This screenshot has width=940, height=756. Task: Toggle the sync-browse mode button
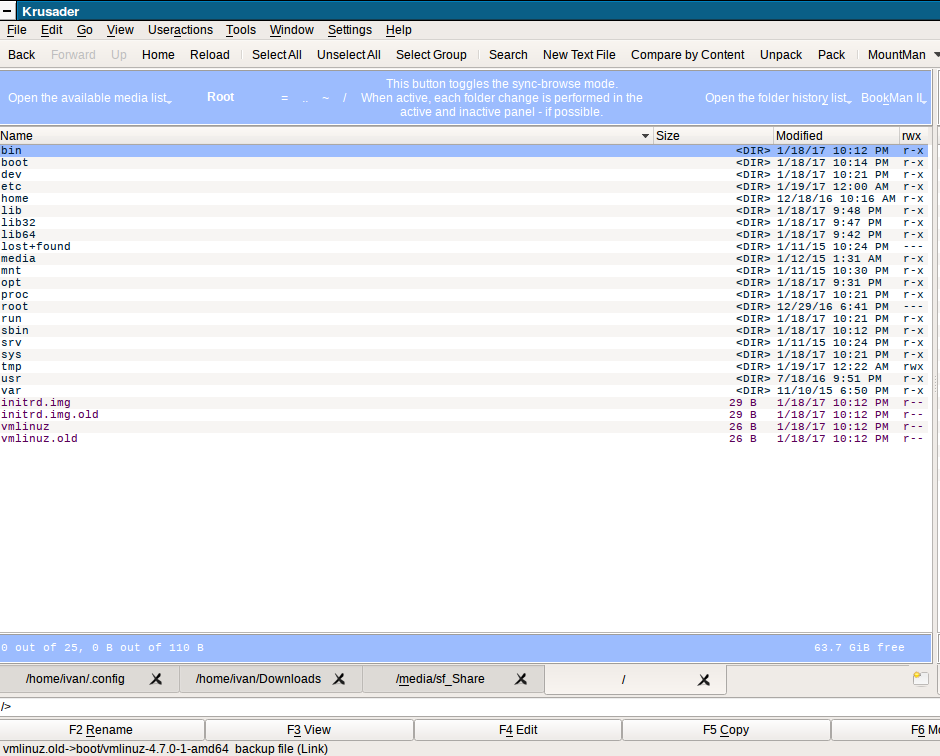coord(501,98)
